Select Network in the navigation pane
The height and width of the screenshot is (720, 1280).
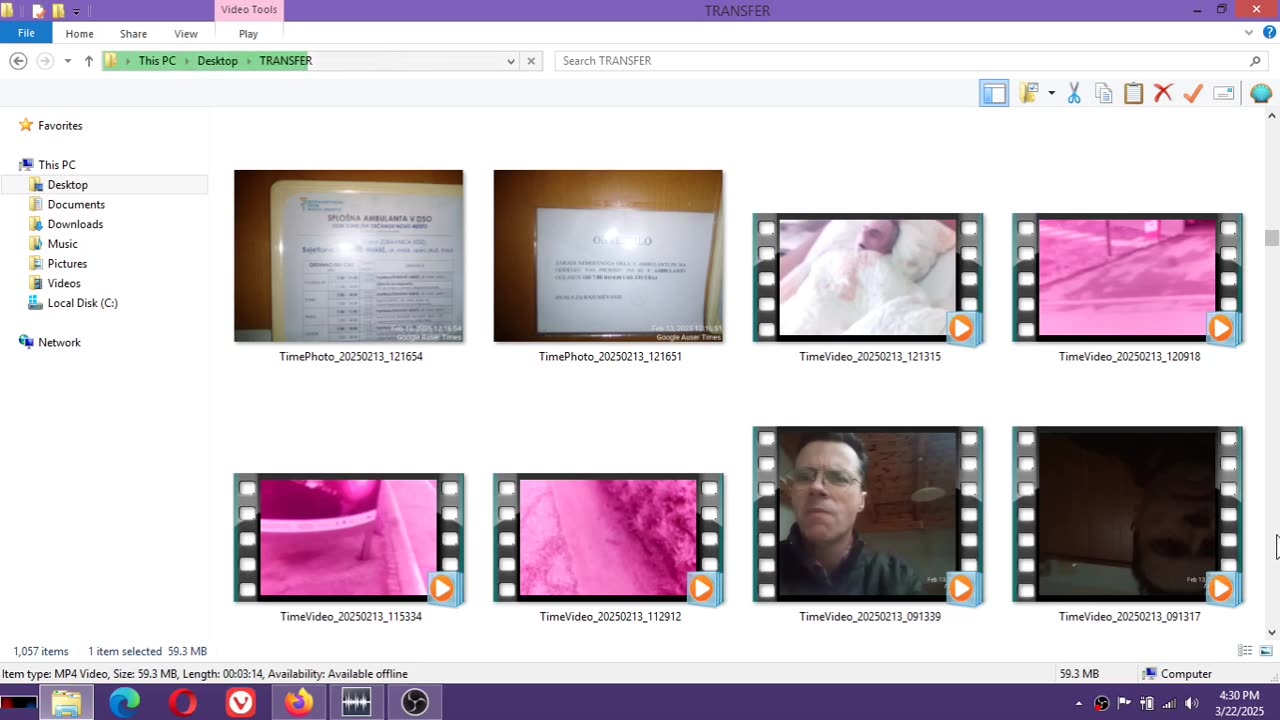point(59,343)
